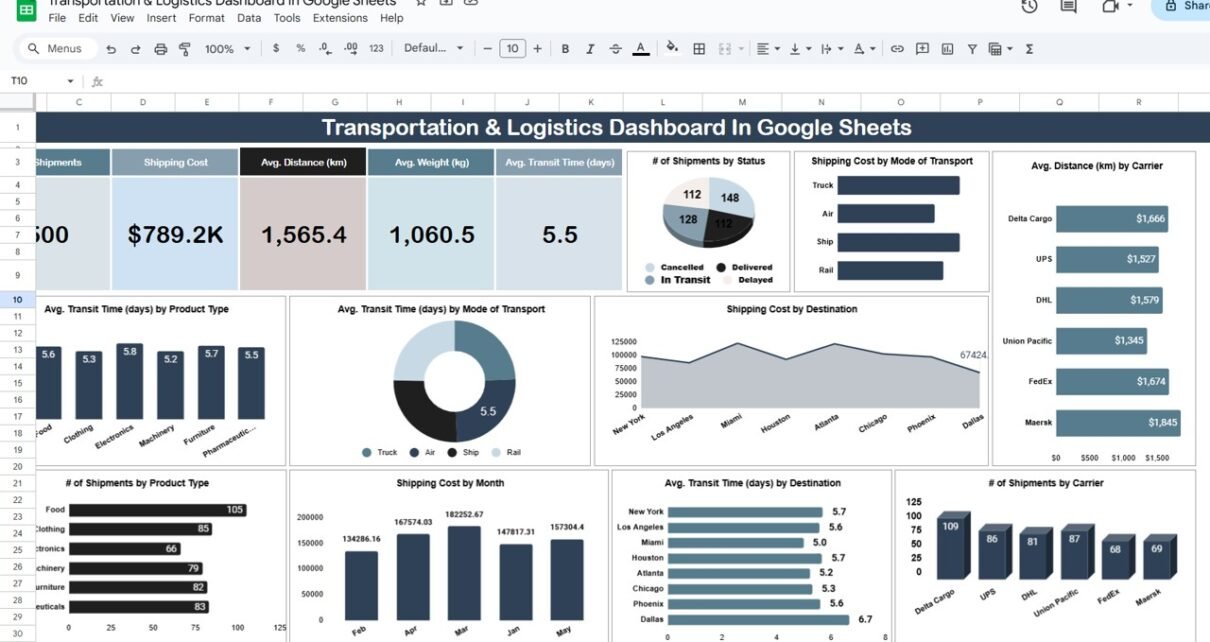Open the Help menu
The width and height of the screenshot is (1210, 642).
tap(392, 18)
